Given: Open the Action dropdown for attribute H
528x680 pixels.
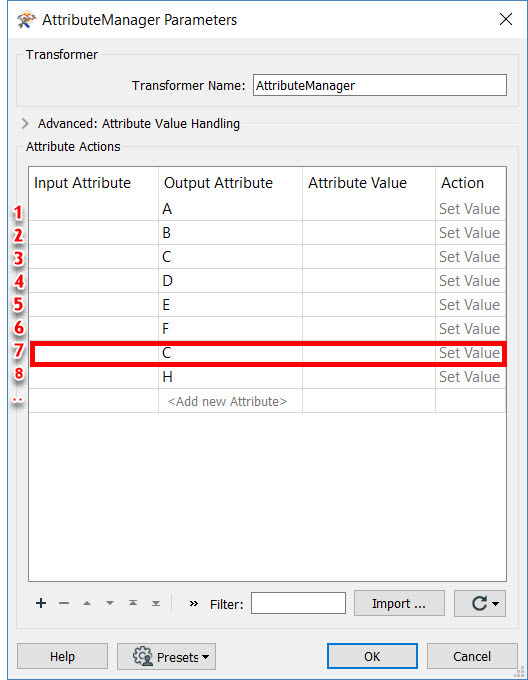Looking at the screenshot, I should 470,377.
